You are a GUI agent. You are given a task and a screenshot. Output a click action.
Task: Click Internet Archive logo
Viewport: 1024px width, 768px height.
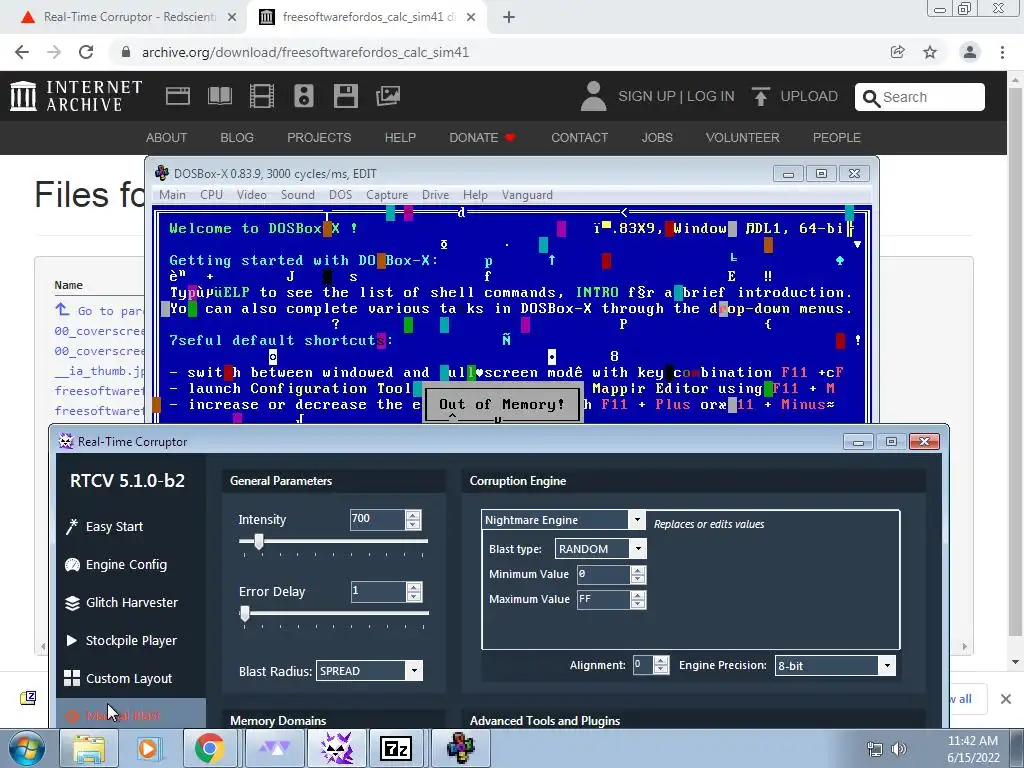[76, 96]
